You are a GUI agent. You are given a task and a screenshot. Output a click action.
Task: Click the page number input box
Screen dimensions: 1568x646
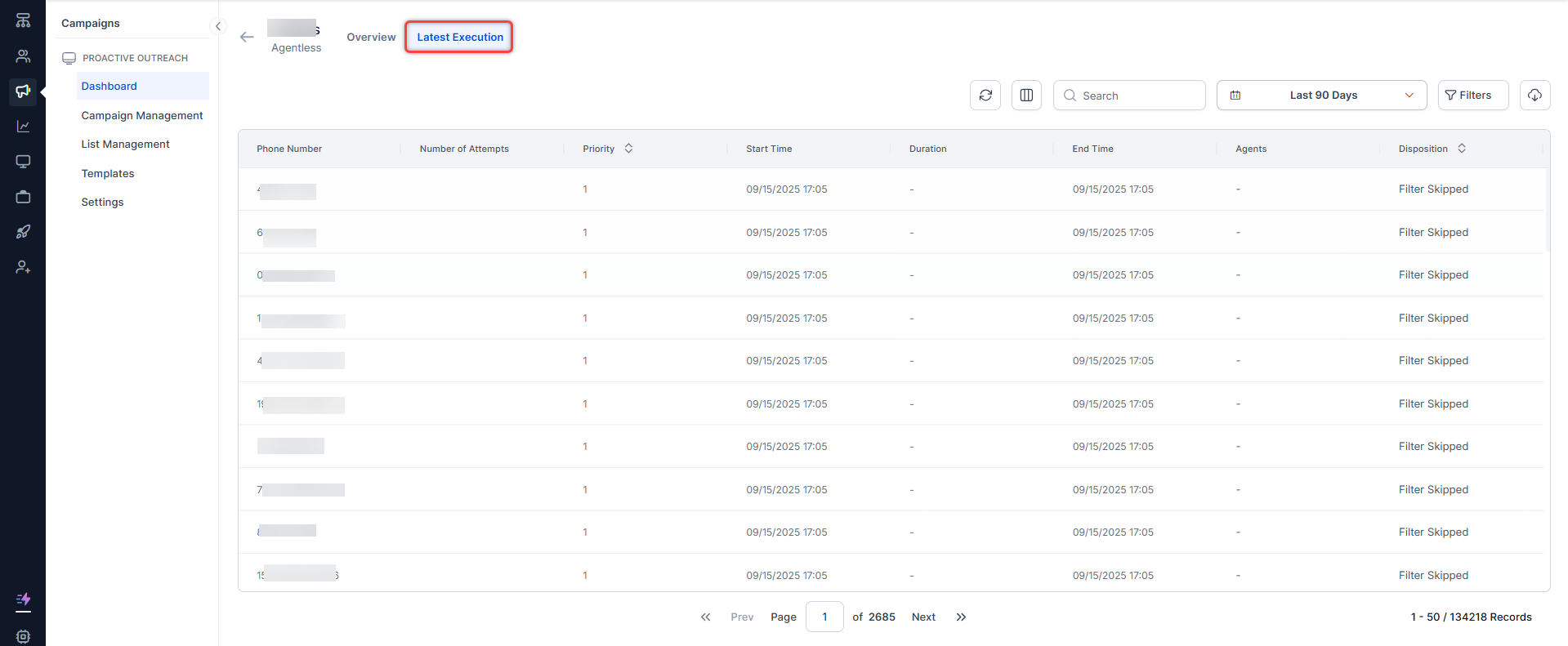coord(824,617)
